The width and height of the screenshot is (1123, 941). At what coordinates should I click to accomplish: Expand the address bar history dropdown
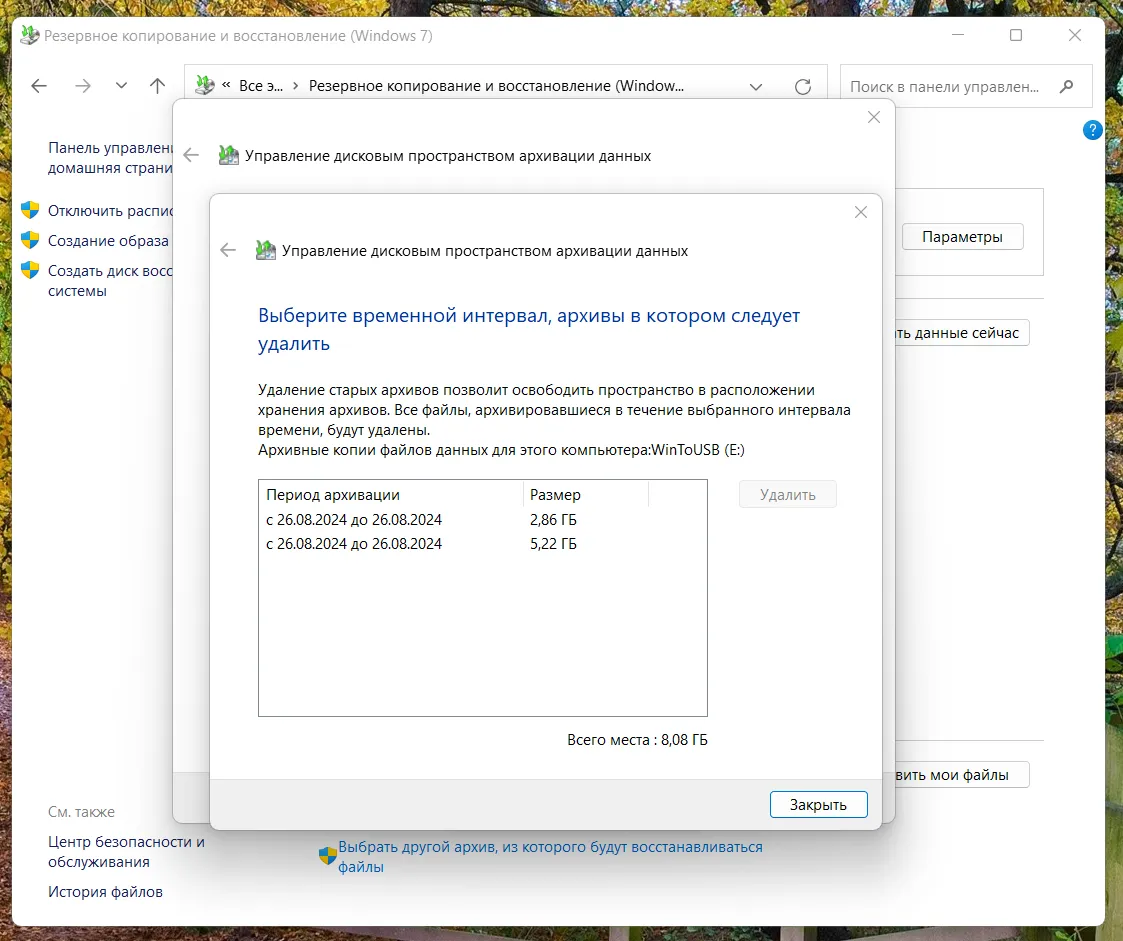756,87
